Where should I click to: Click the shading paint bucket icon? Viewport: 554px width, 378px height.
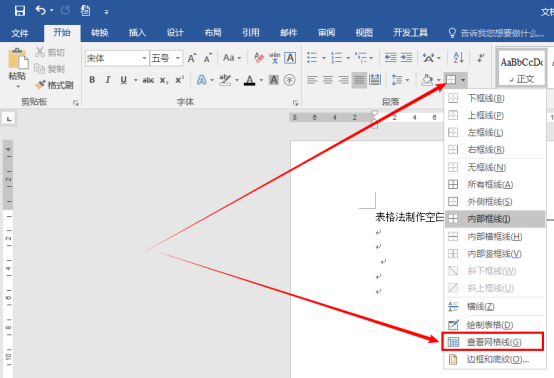[427, 80]
